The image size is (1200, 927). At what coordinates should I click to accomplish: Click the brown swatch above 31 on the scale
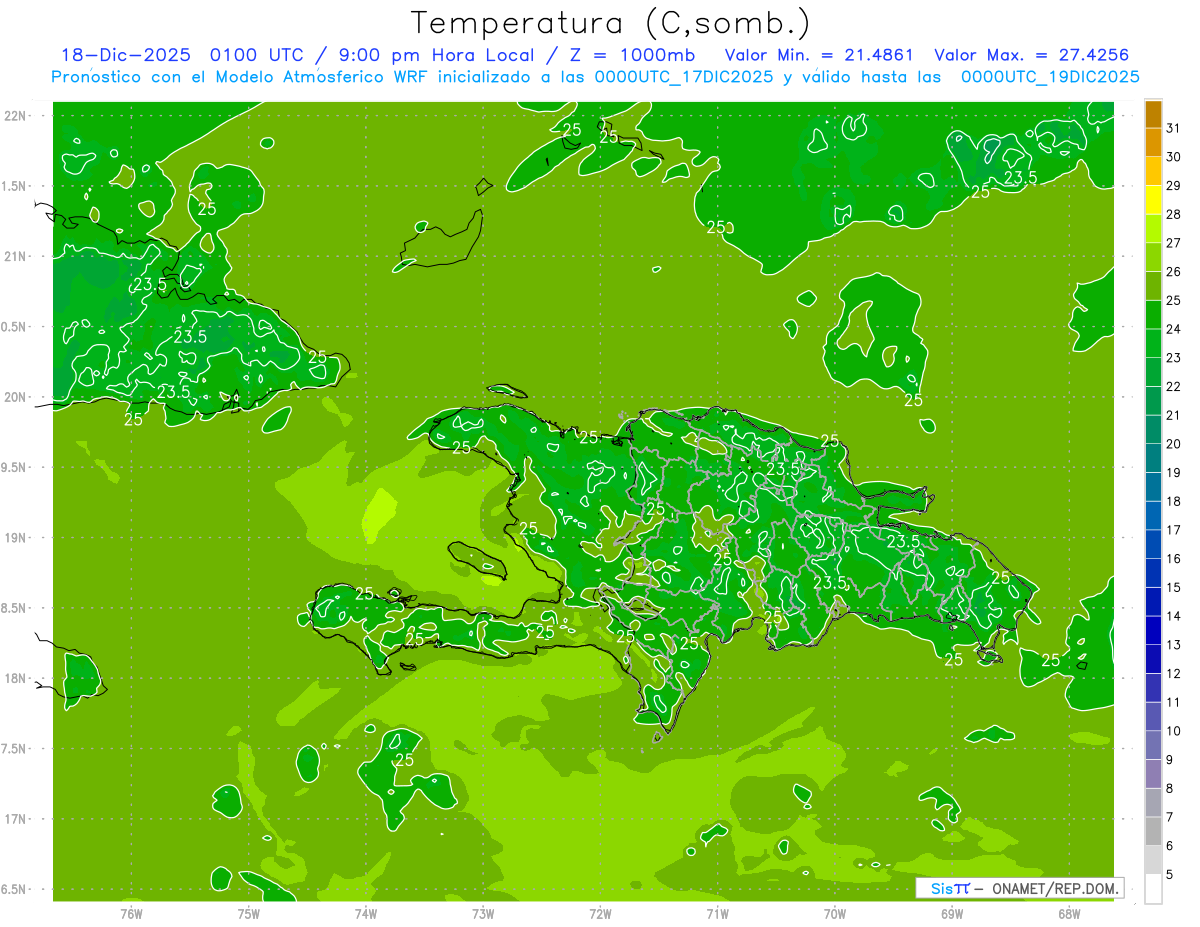click(x=1153, y=115)
